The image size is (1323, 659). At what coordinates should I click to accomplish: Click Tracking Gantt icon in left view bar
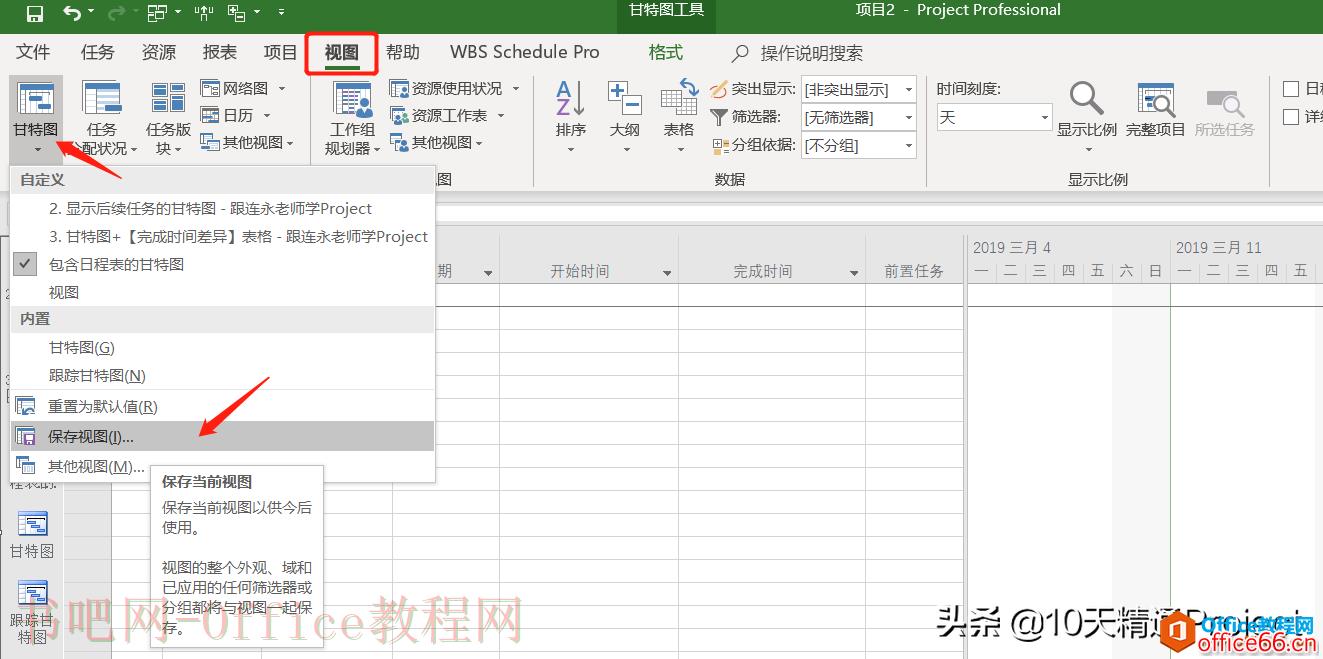coord(32,593)
